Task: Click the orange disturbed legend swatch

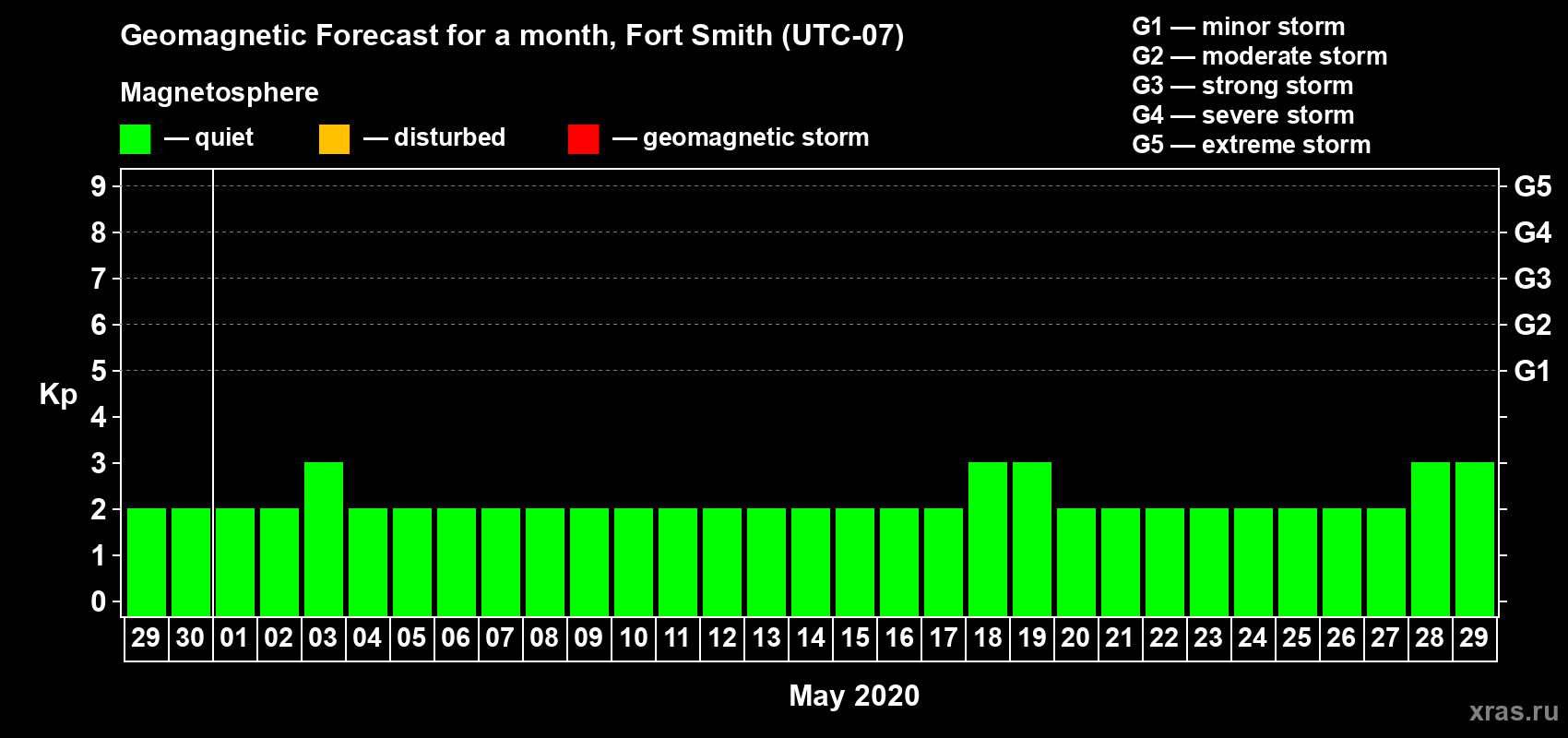Action: (x=334, y=139)
